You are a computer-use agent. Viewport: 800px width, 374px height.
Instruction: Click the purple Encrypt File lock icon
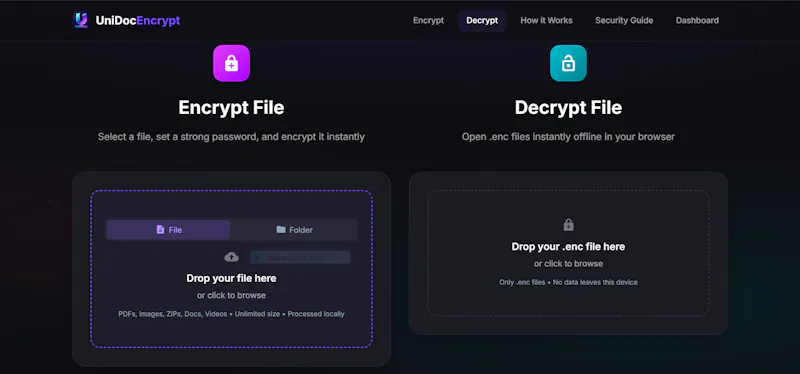231,63
